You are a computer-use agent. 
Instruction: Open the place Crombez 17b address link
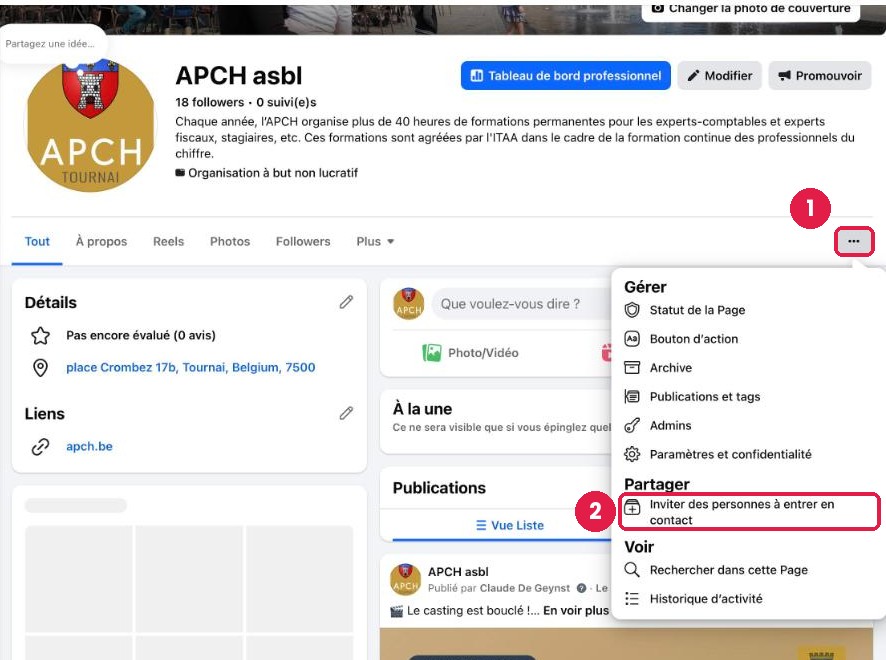(x=190, y=367)
